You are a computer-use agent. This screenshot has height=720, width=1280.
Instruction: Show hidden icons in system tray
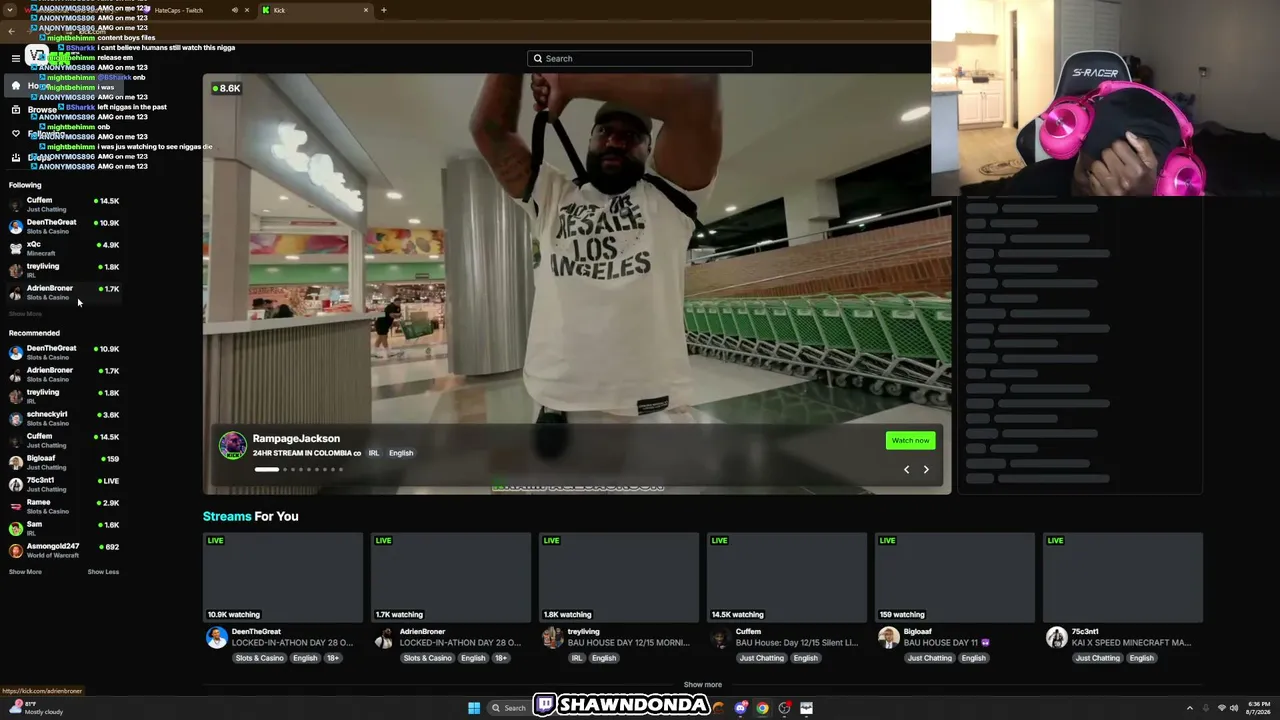tap(1189, 708)
